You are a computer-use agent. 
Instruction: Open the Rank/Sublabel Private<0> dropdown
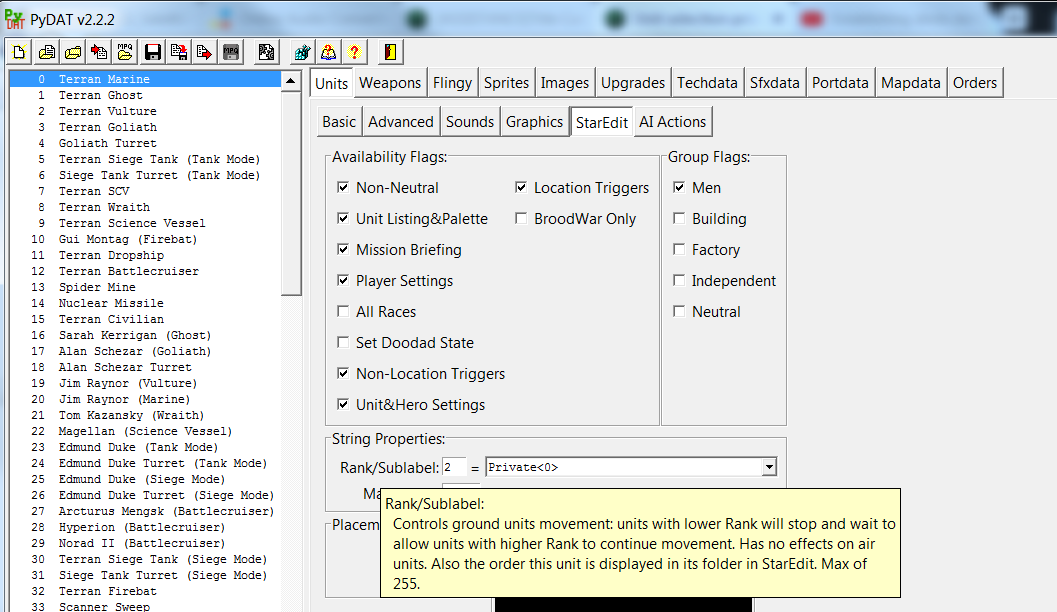point(768,467)
